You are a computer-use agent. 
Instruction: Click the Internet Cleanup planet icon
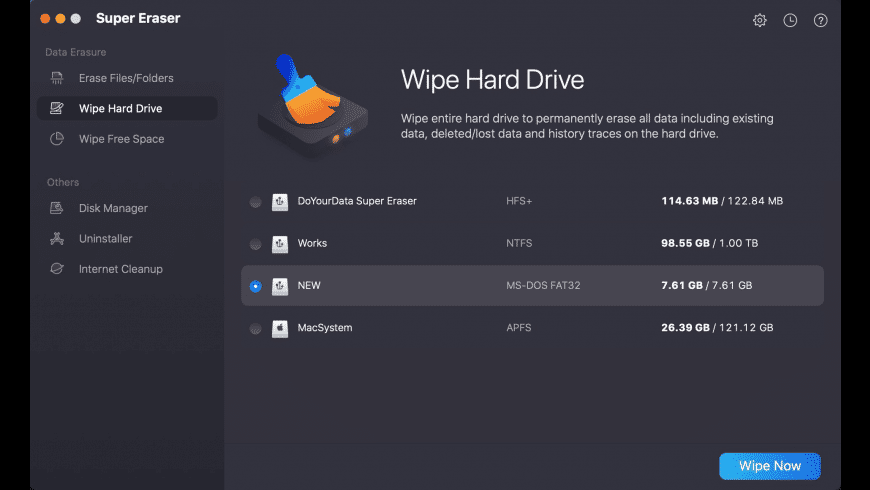(x=57, y=269)
